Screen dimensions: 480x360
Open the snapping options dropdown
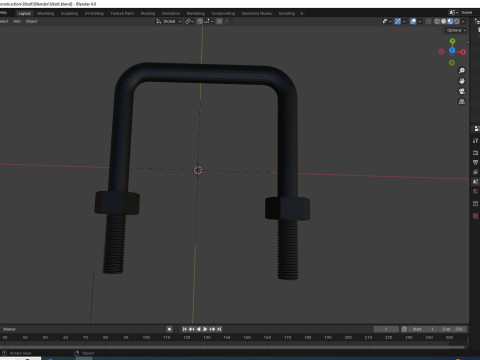coord(209,21)
